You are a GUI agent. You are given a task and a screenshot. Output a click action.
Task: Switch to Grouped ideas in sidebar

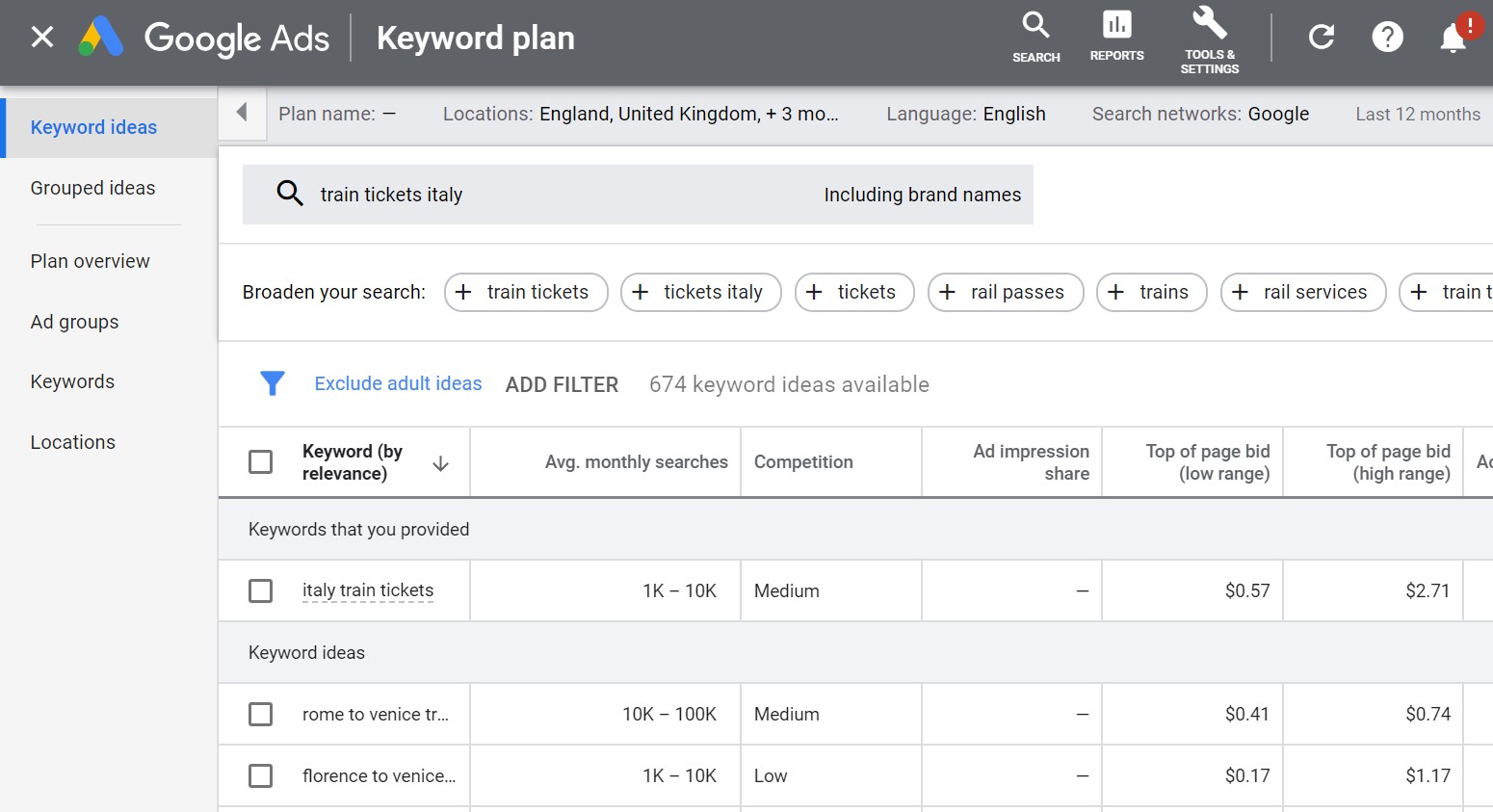tap(92, 187)
